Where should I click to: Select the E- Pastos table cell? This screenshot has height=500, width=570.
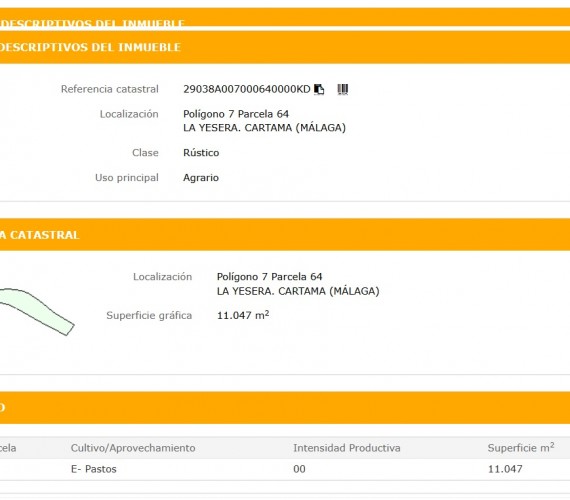coord(94,469)
